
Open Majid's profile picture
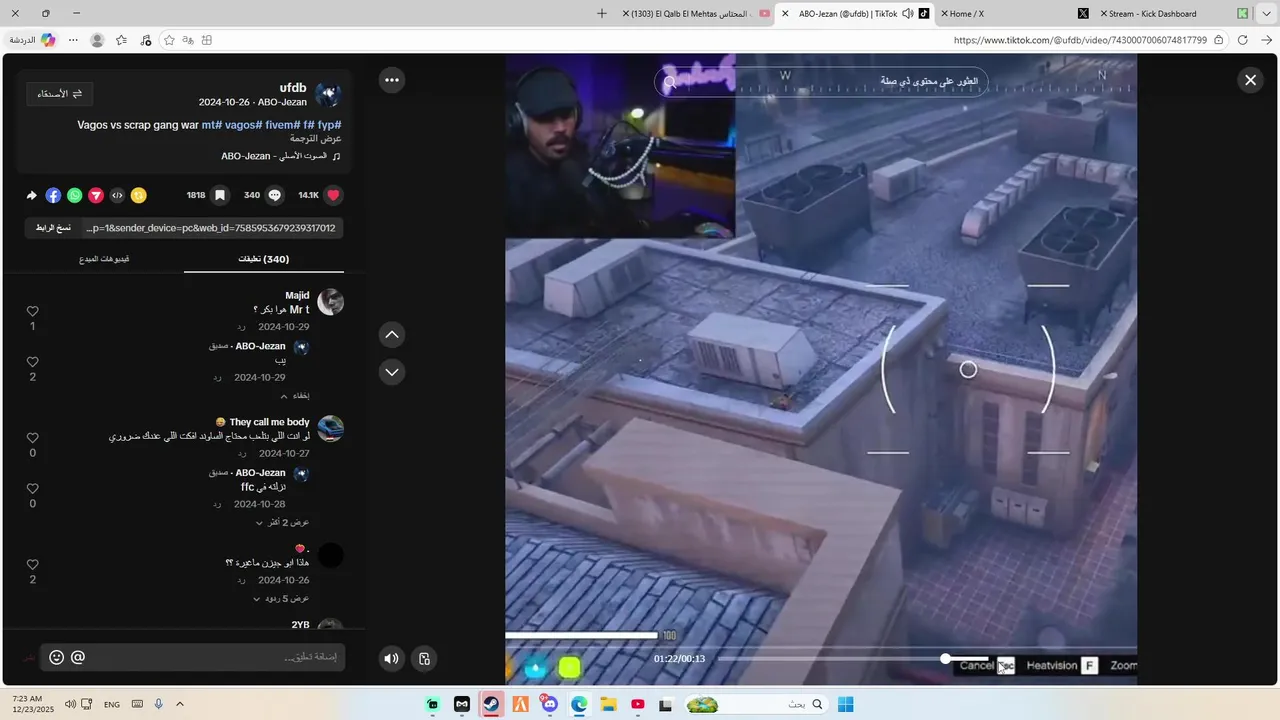[330, 302]
